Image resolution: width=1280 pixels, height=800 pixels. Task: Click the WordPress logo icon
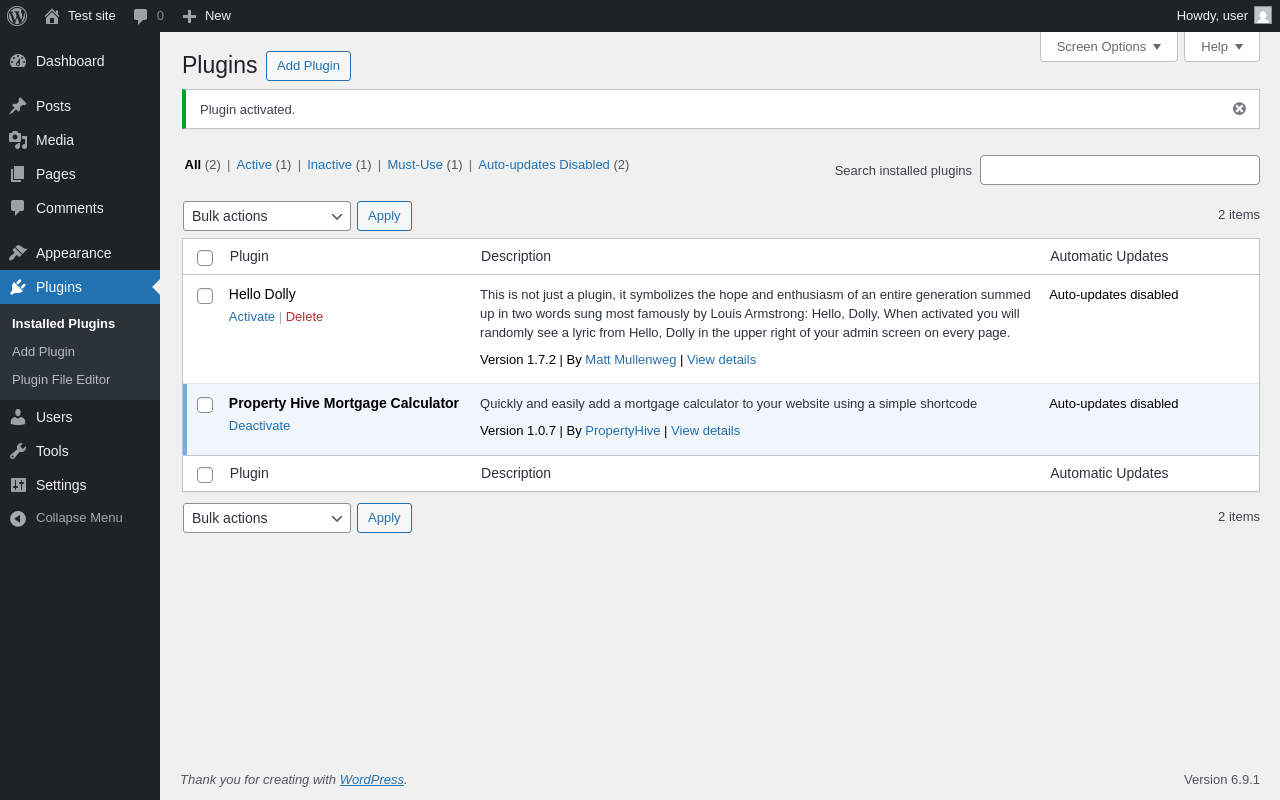coord(17,16)
